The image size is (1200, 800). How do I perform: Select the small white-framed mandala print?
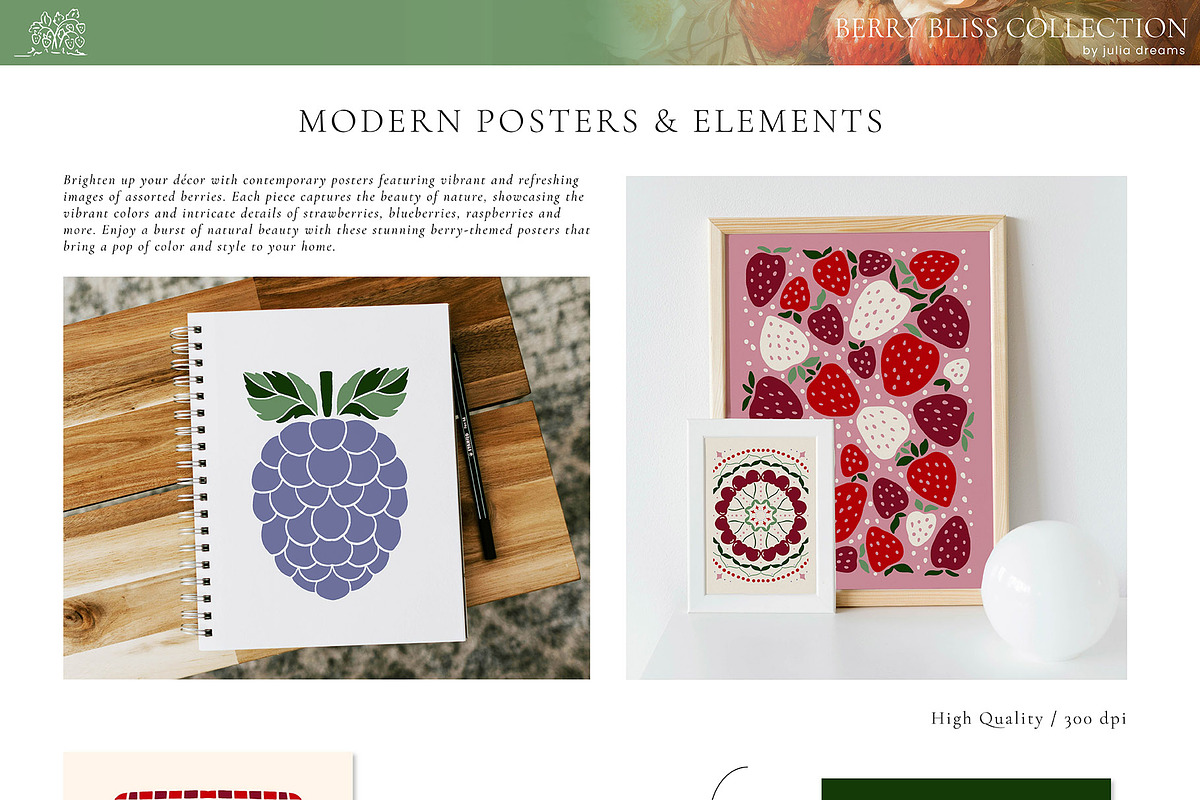point(761,515)
